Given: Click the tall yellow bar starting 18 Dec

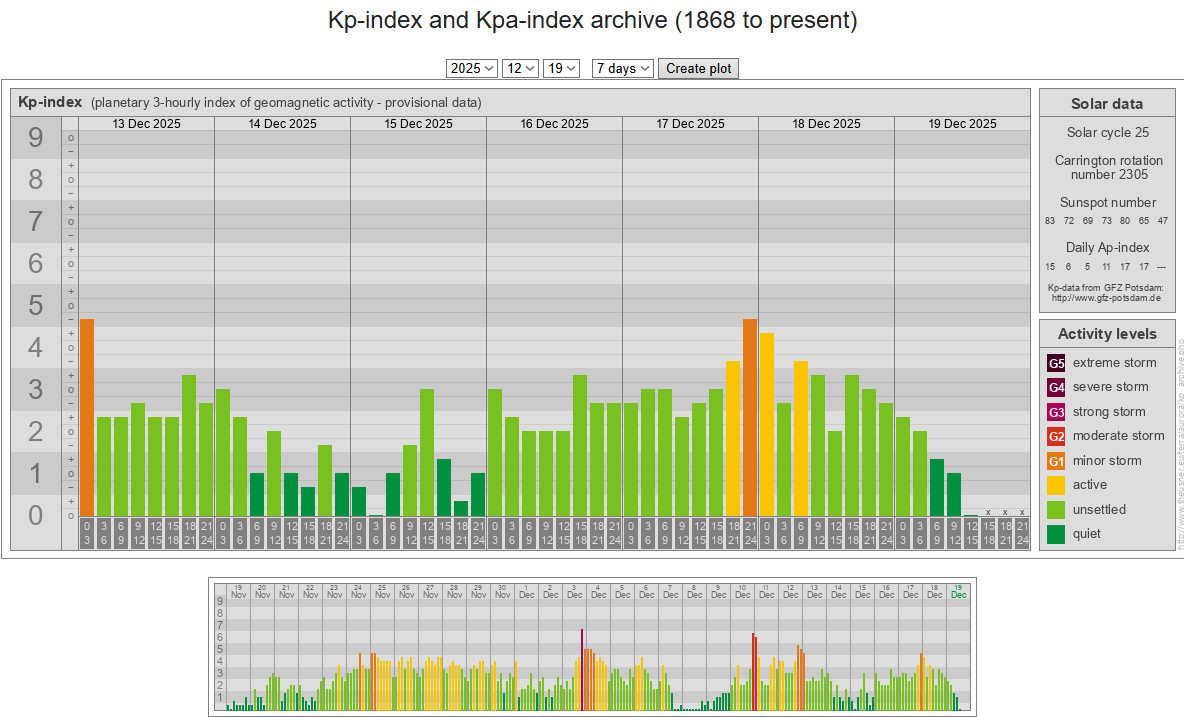Looking at the screenshot, I should 767,424.
